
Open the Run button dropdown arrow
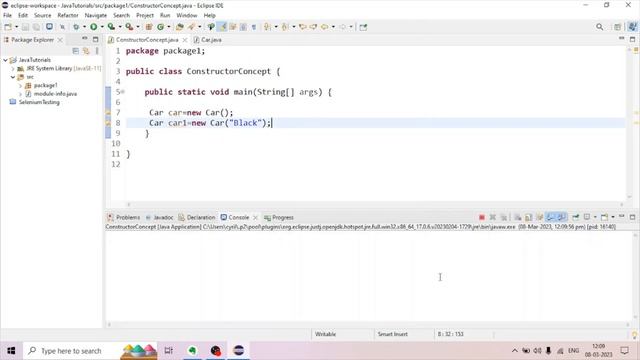click(102, 27)
